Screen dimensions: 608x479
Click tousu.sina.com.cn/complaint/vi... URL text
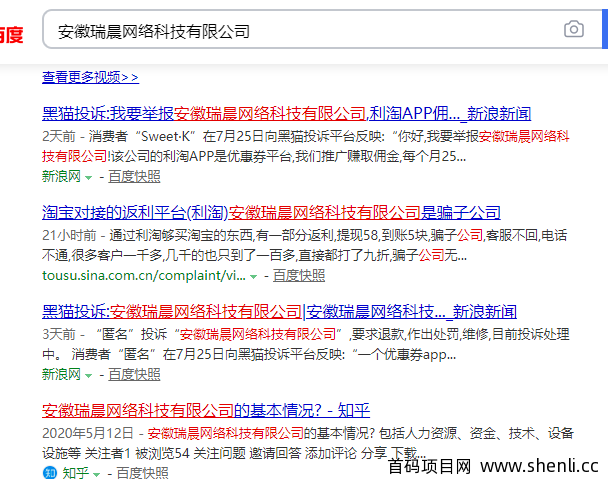pyautogui.click(x=143, y=275)
